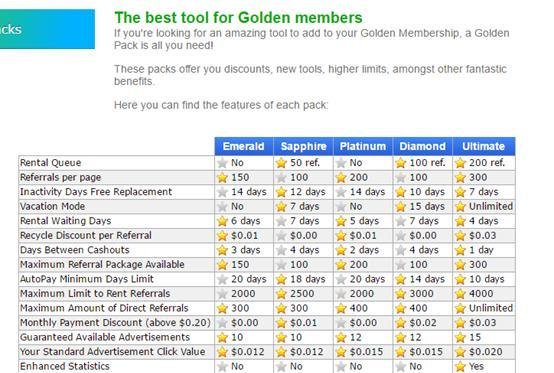
Task: Click the gold star for Ultimate Guaranteed Available Advertisements
Action: click(460, 337)
